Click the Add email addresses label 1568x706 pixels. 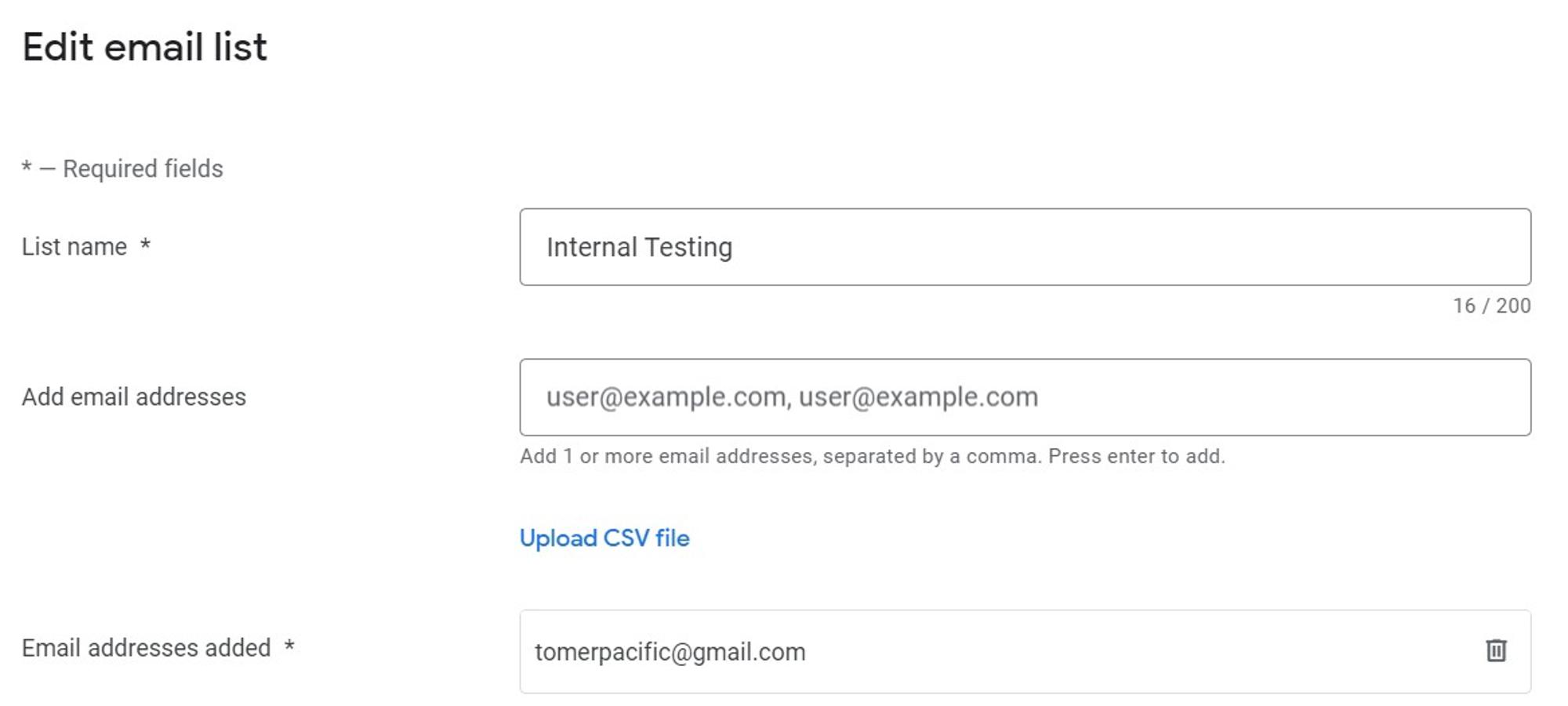(134, 397)
